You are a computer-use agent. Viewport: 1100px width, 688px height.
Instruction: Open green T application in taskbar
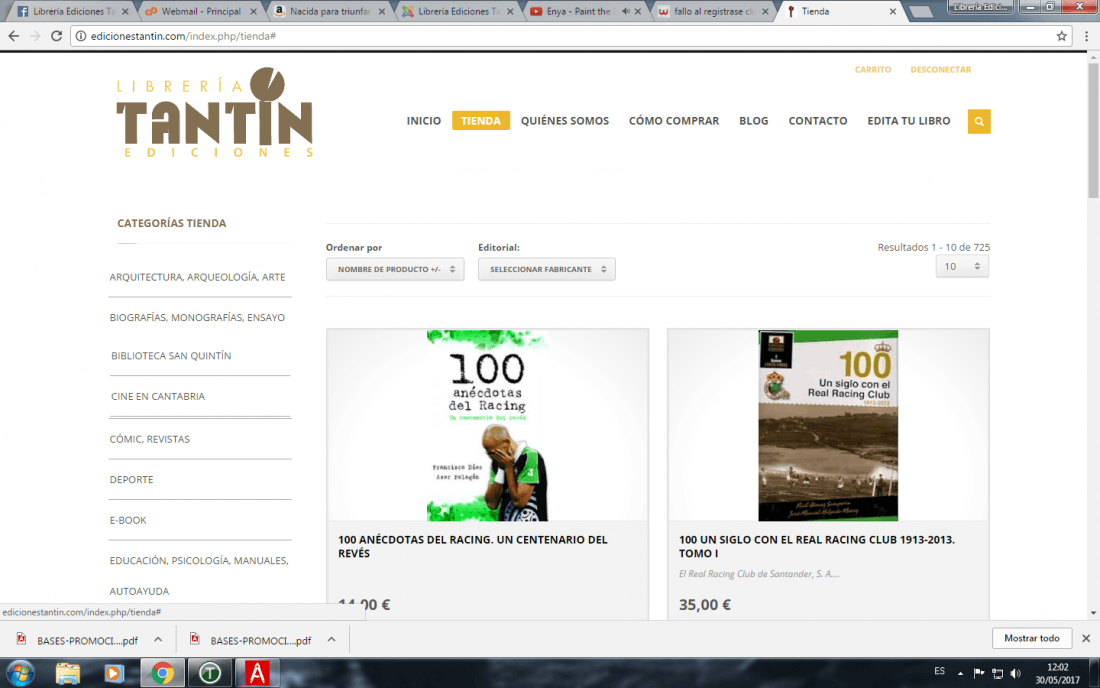tap(210, 673)
